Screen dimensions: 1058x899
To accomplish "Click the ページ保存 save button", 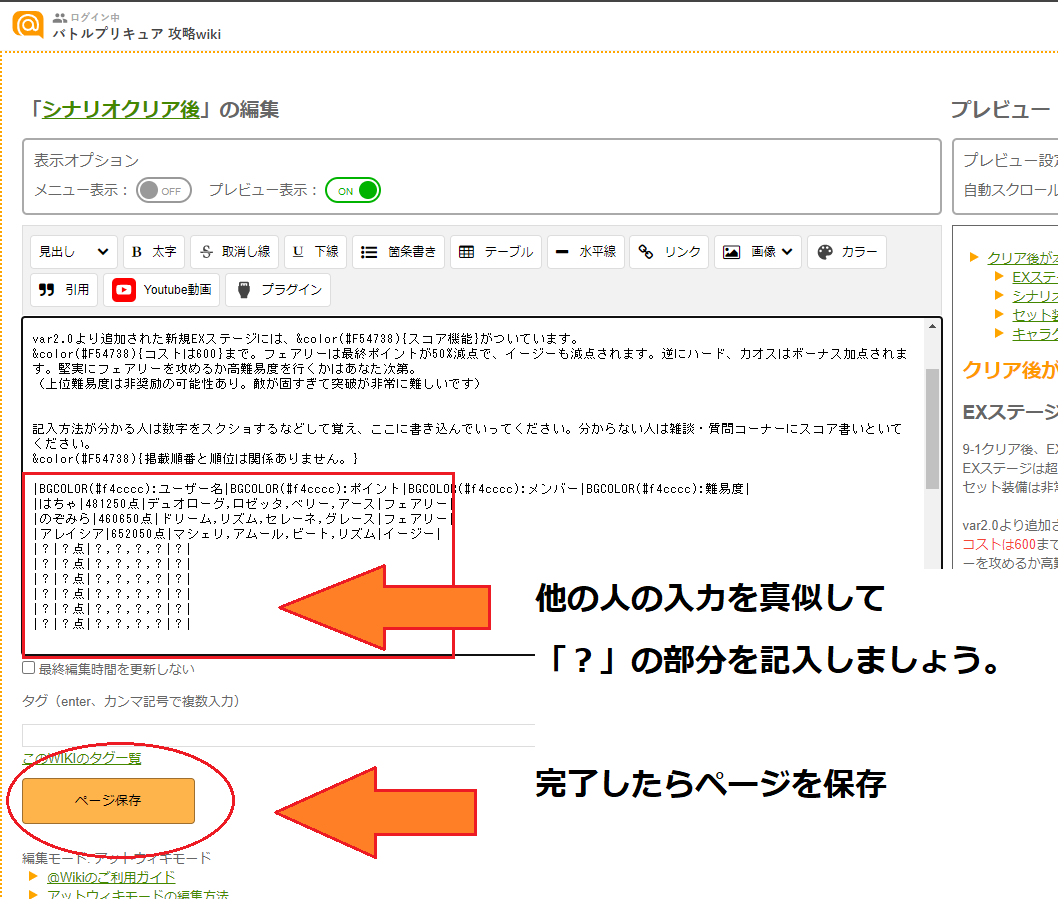I will point(108,801).
